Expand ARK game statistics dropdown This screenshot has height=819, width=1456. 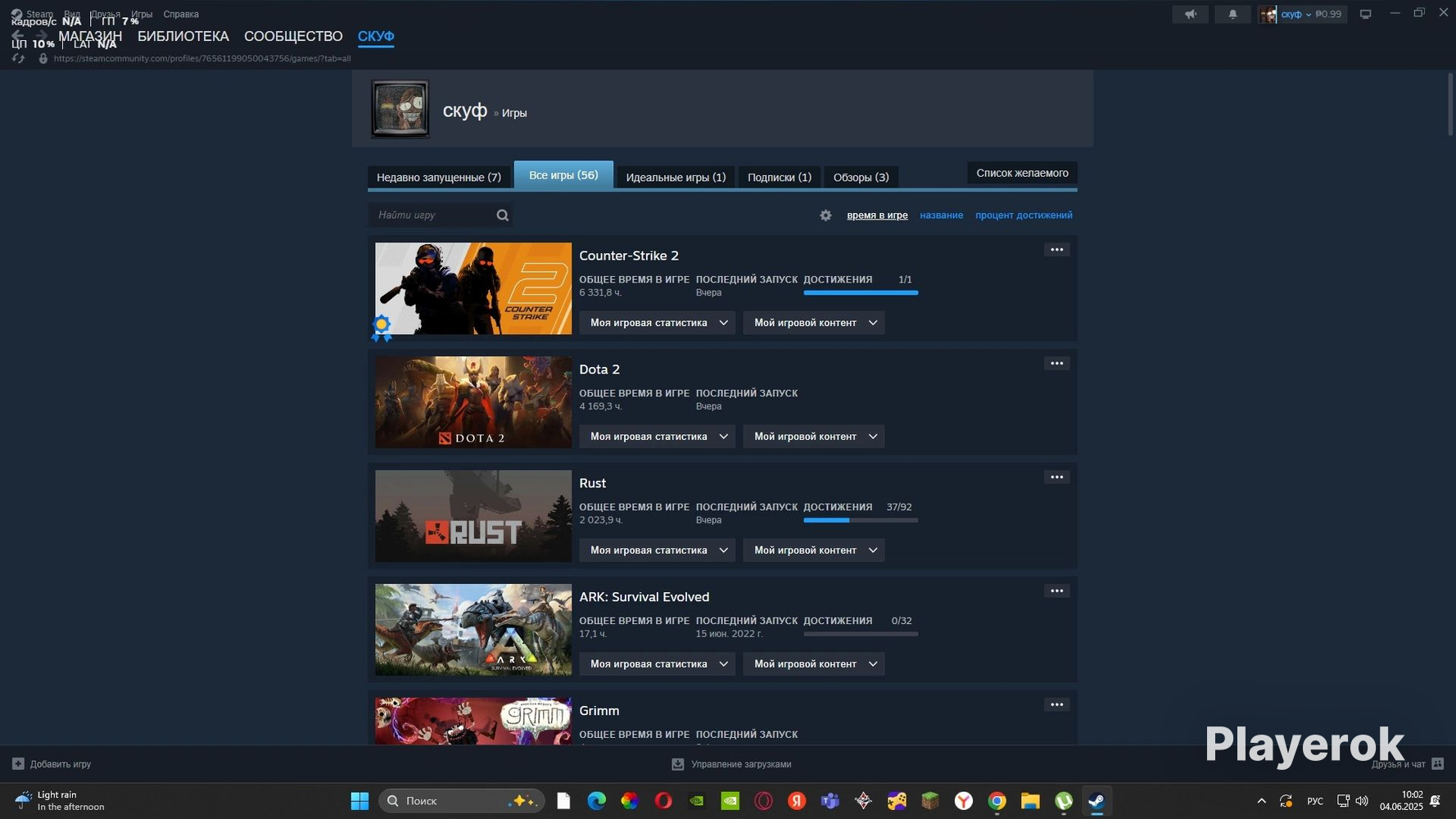click(658, 664)
